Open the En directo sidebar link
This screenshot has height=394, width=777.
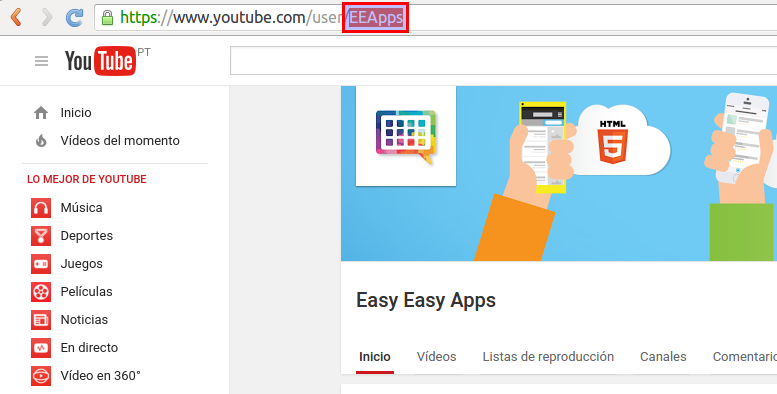[89, 348]
